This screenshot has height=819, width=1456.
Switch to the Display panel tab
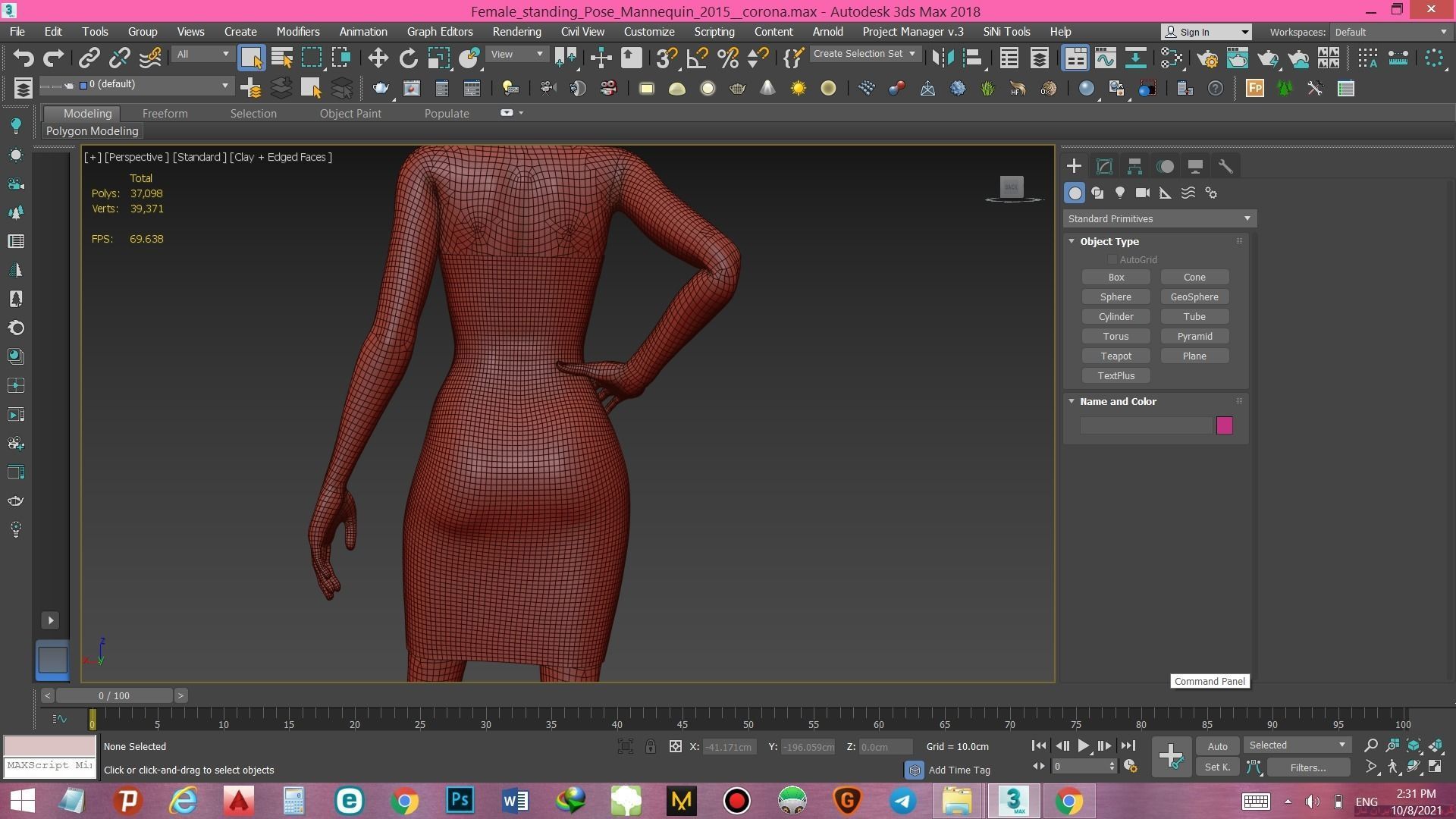click(x=1195, y=166)
